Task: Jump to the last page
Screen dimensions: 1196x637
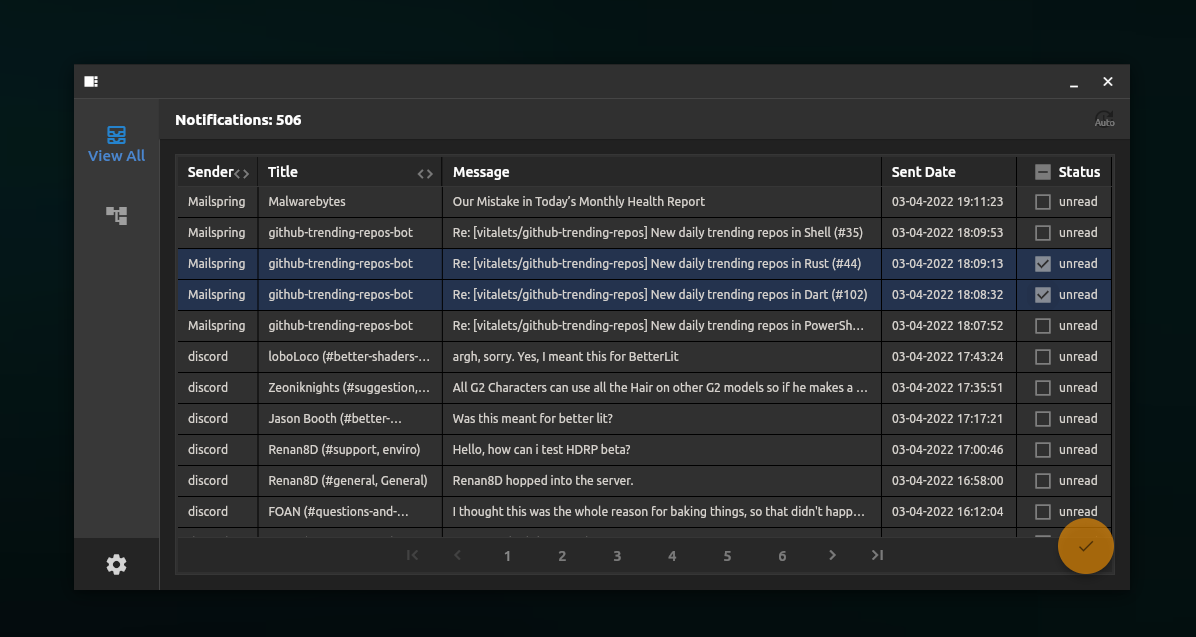Action: tap(877, 555)
